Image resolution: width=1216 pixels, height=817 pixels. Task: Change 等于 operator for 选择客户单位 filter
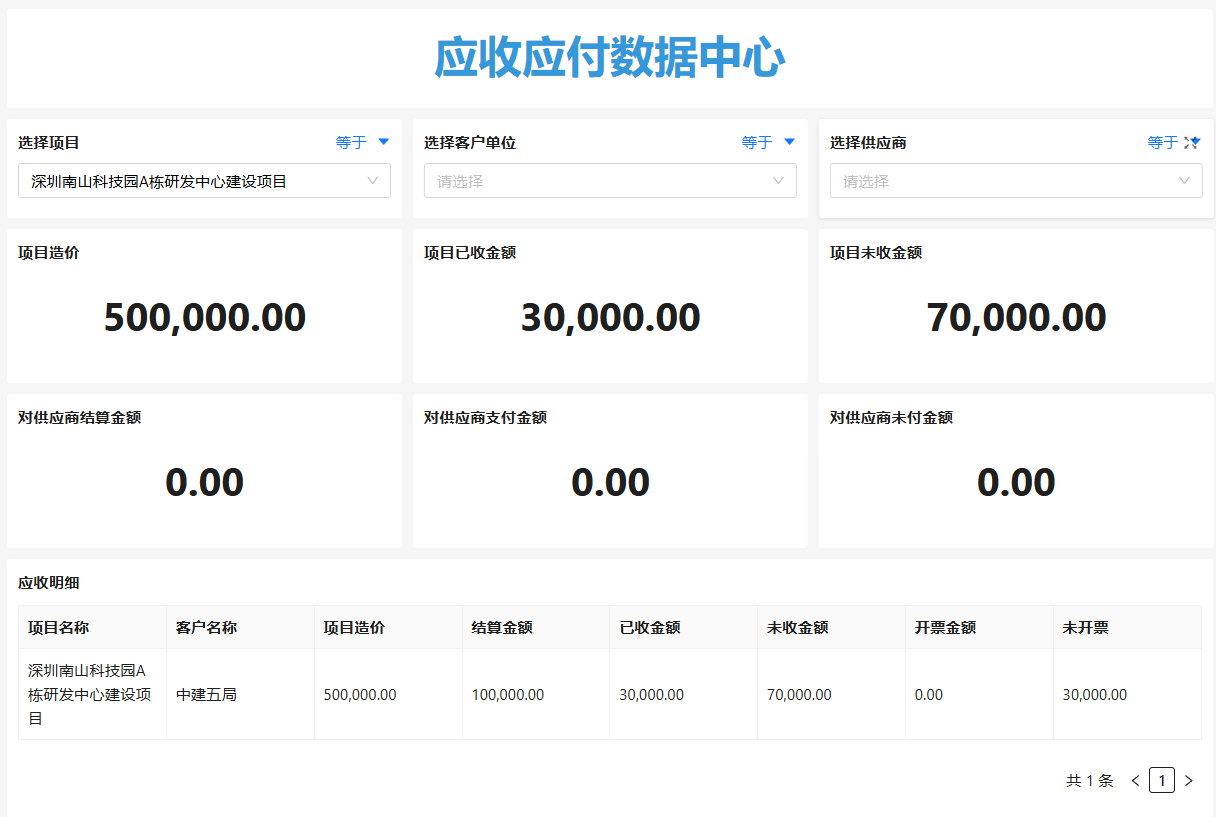click(757, 143)
